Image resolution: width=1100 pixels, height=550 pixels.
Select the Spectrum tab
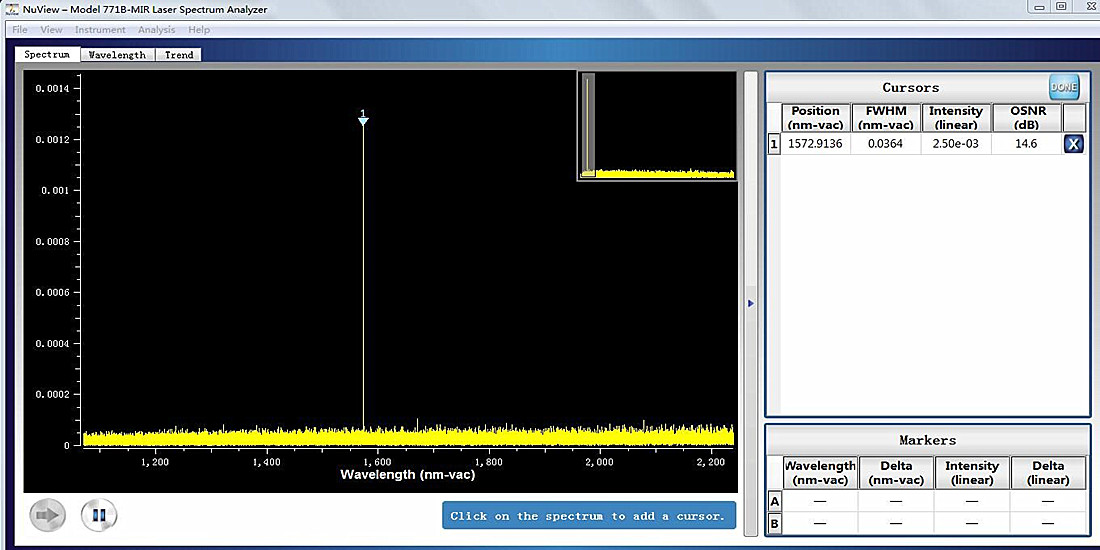(x=47, y=55)
